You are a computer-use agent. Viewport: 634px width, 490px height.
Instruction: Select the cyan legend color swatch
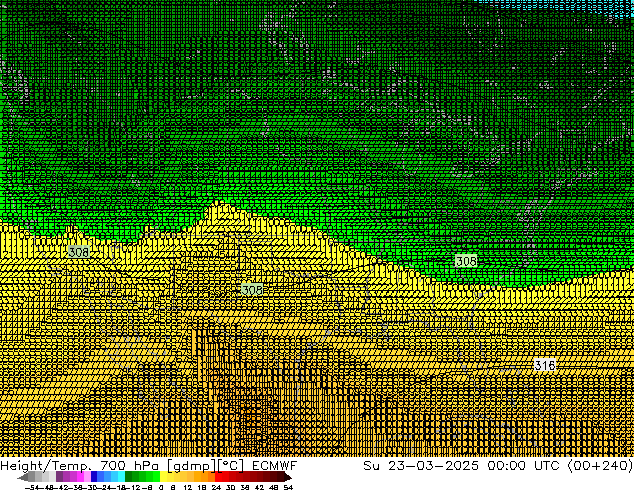click(121, 477)
